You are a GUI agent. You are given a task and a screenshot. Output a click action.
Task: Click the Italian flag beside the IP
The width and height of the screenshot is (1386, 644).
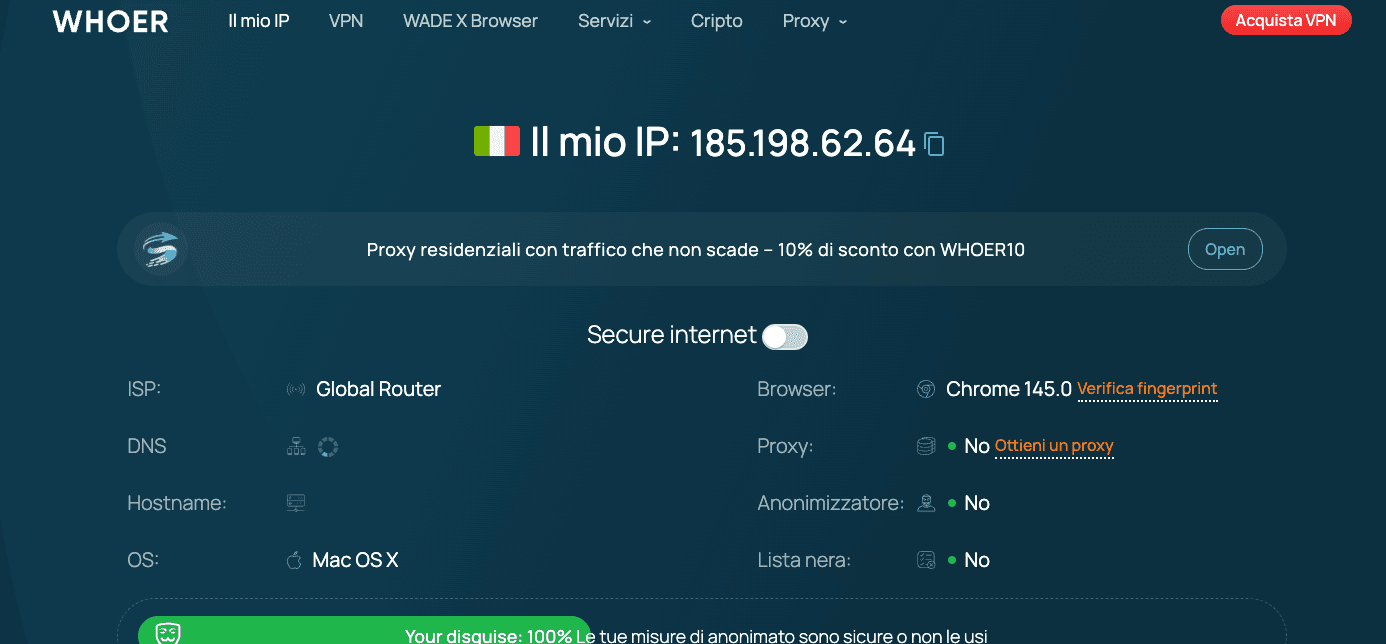point(497,141)
